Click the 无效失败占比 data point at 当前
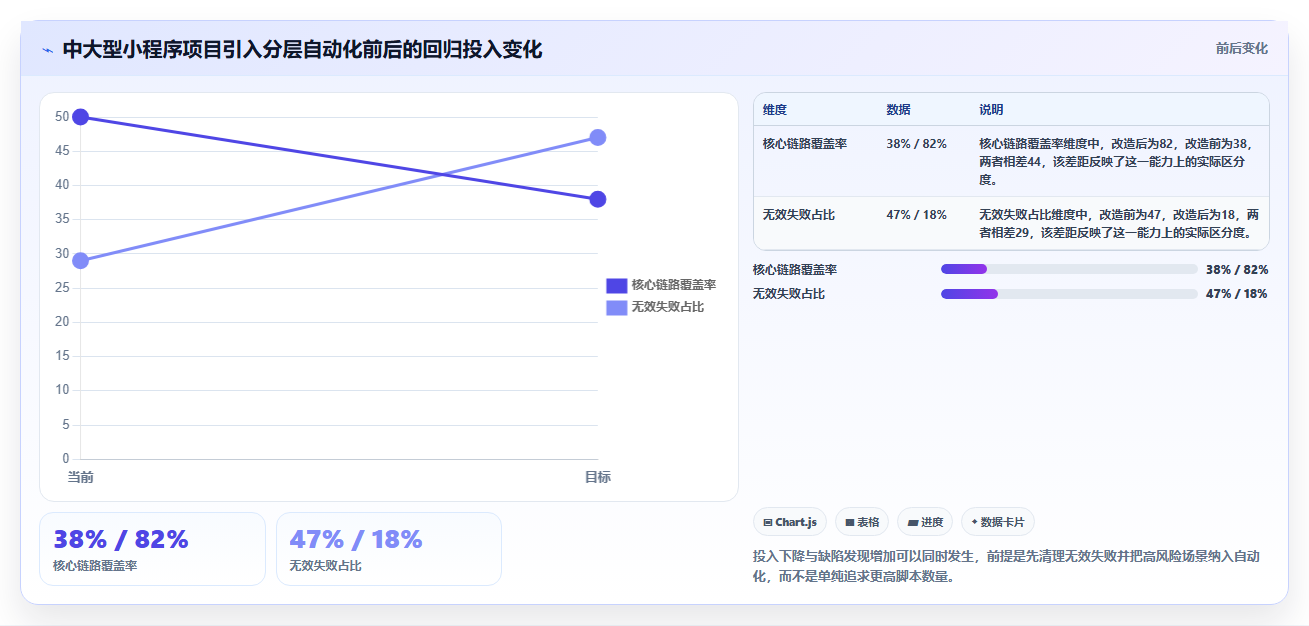 pyautogui.click(x=81, y=261)
